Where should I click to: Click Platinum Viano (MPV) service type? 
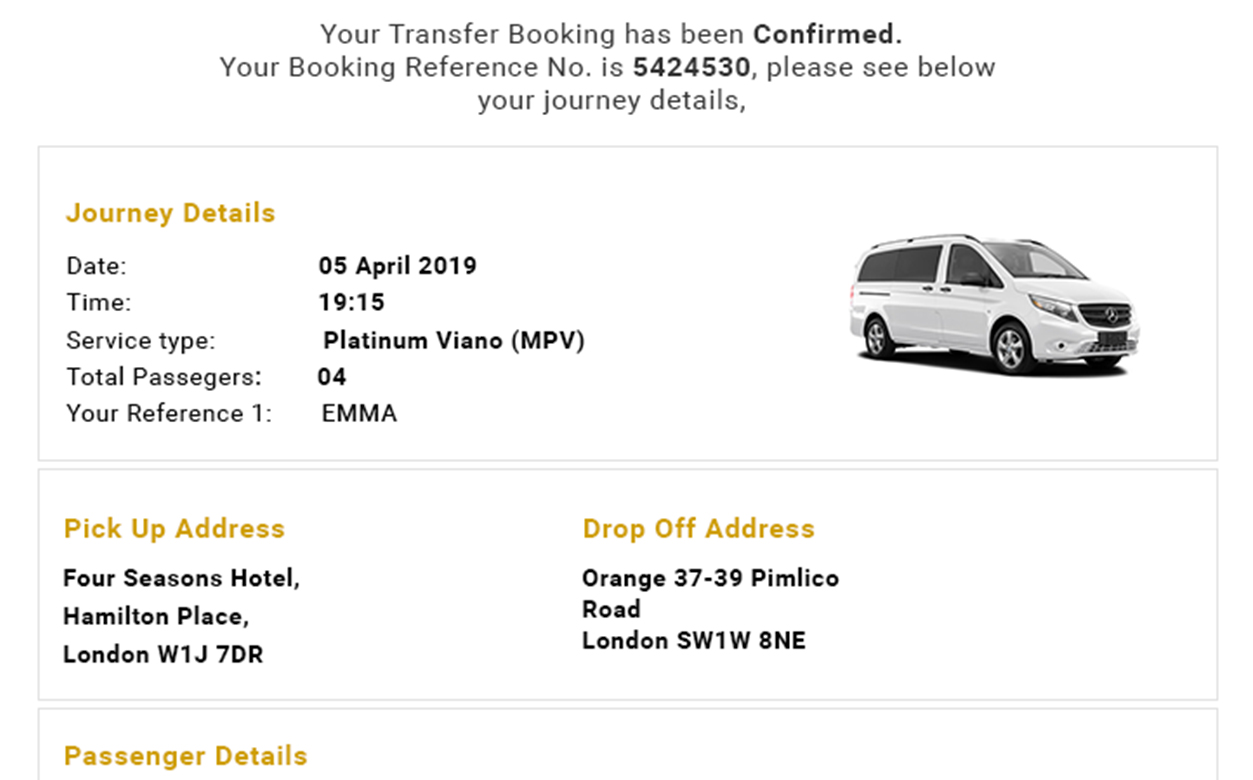point(454,341)
